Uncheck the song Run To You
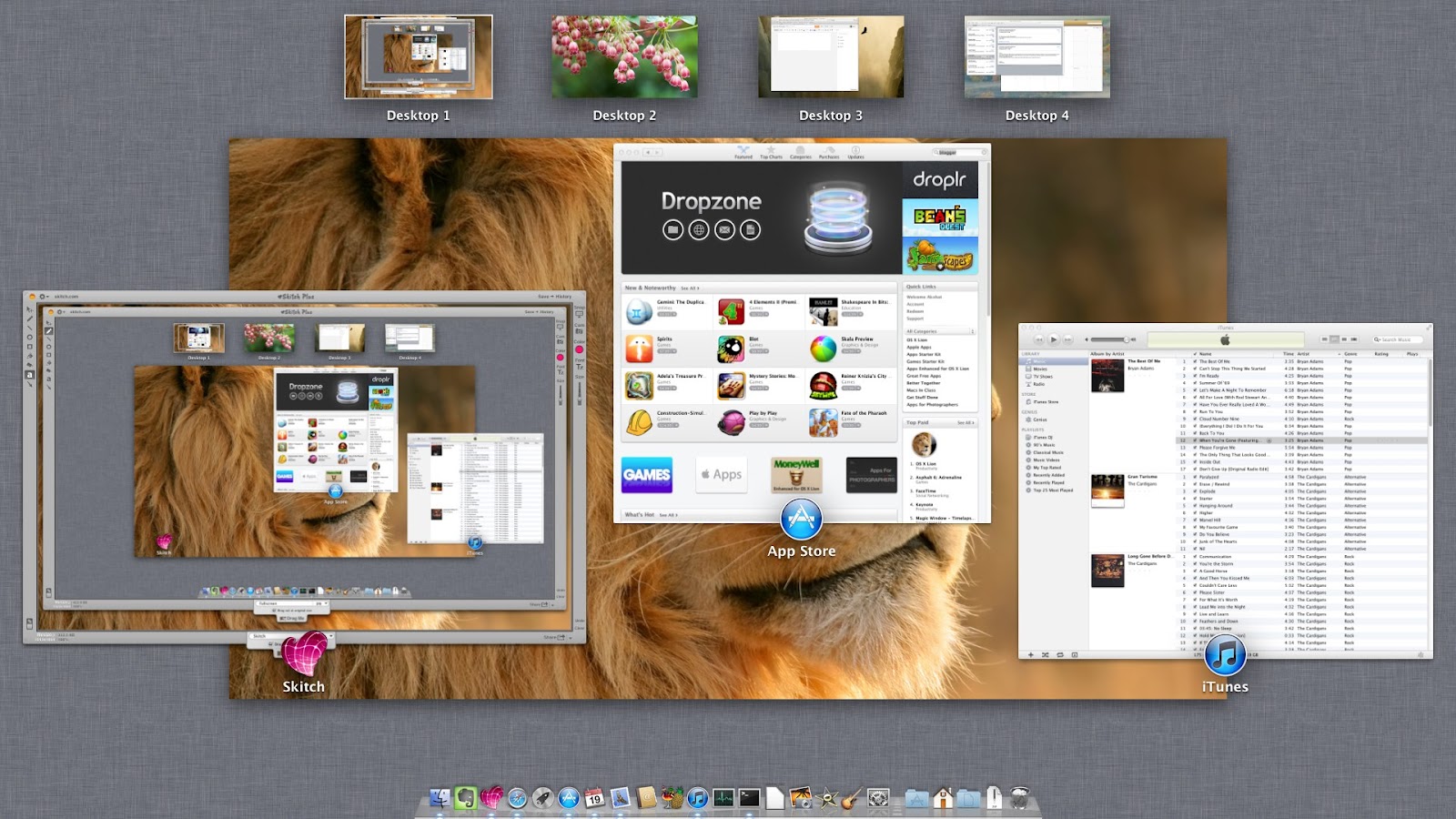The width and height of the screenshot is (1456, 819). pyautogui.click(x=1195, y=411)
